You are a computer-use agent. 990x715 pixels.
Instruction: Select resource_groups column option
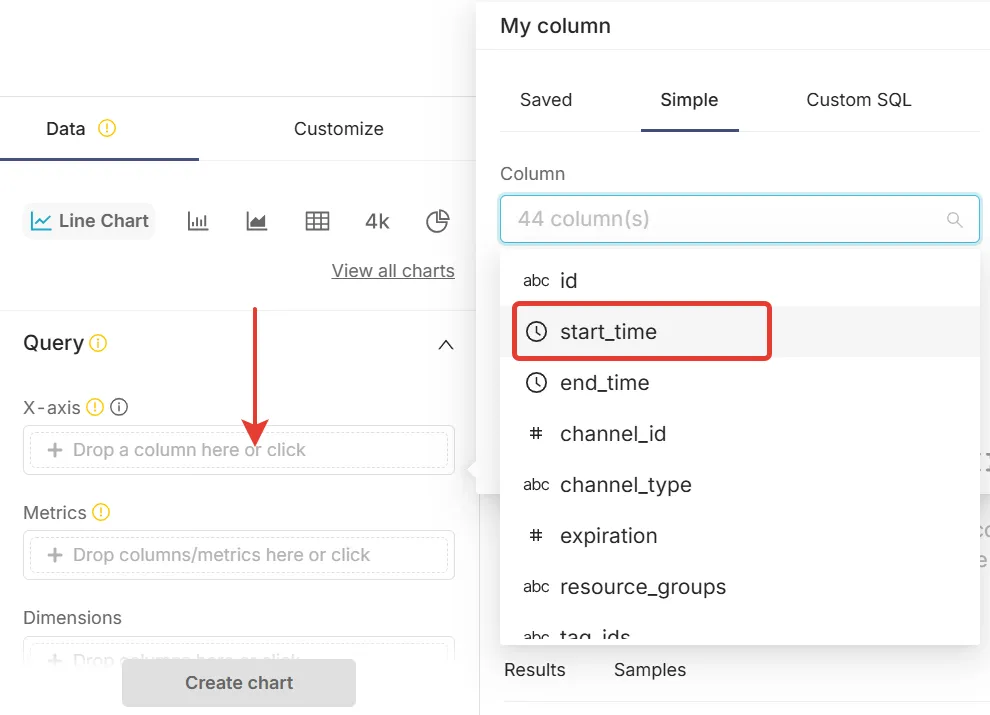coord(740,587)
